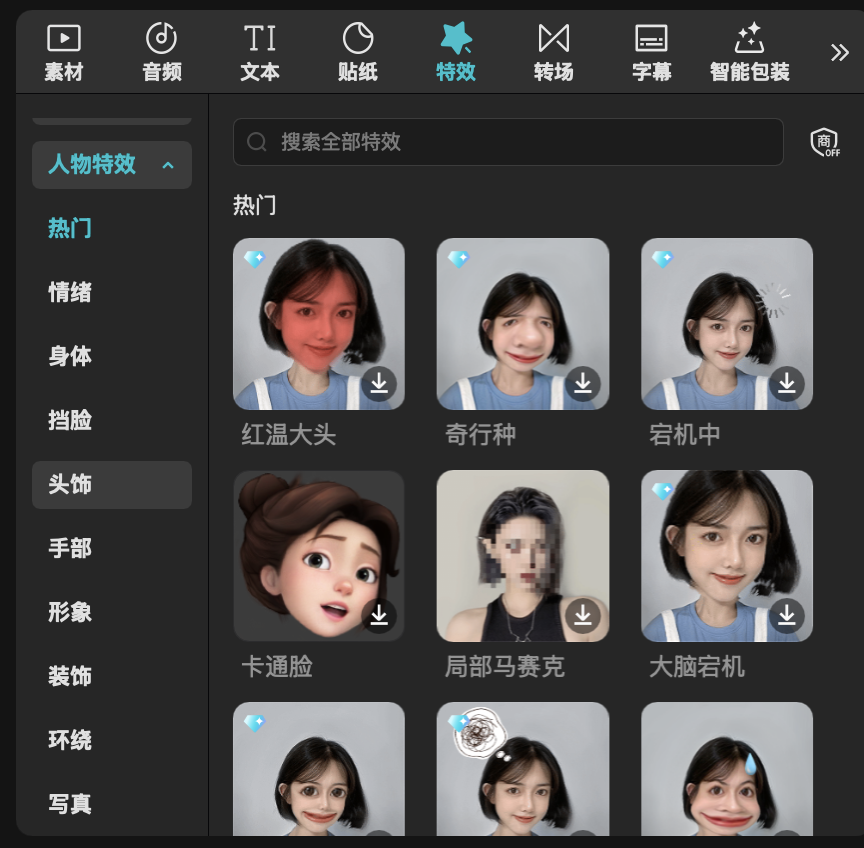Click the 红温大头 effect label

pyautogui.click(x=289, y=435)
